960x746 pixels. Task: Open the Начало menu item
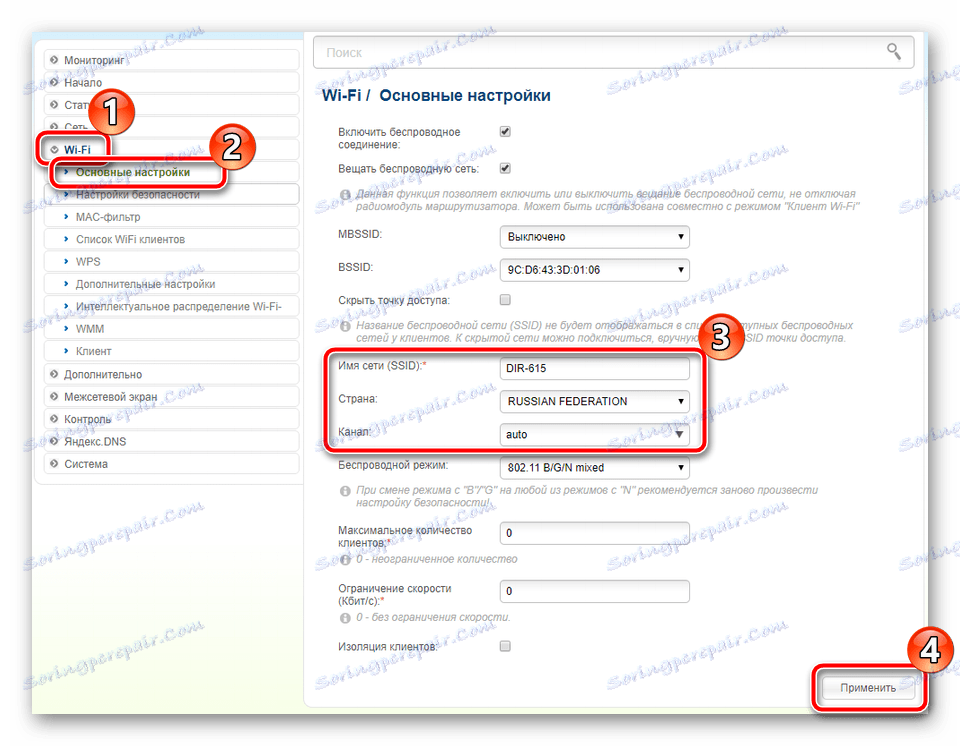[171, 83]
